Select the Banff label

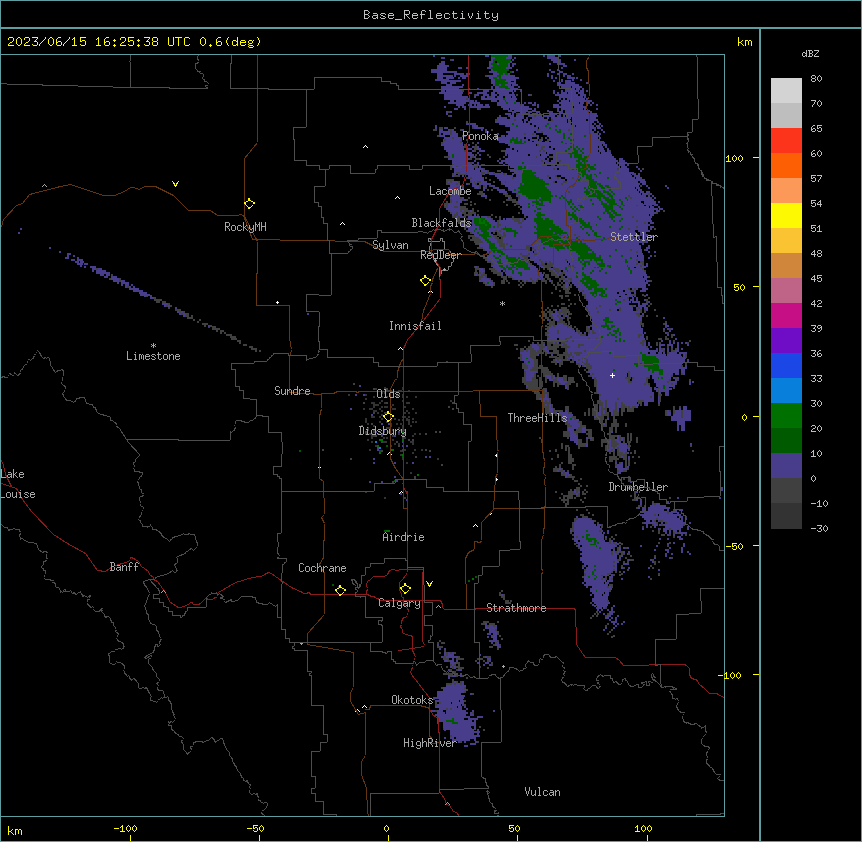pyautogui.click(x=124, y=567)
